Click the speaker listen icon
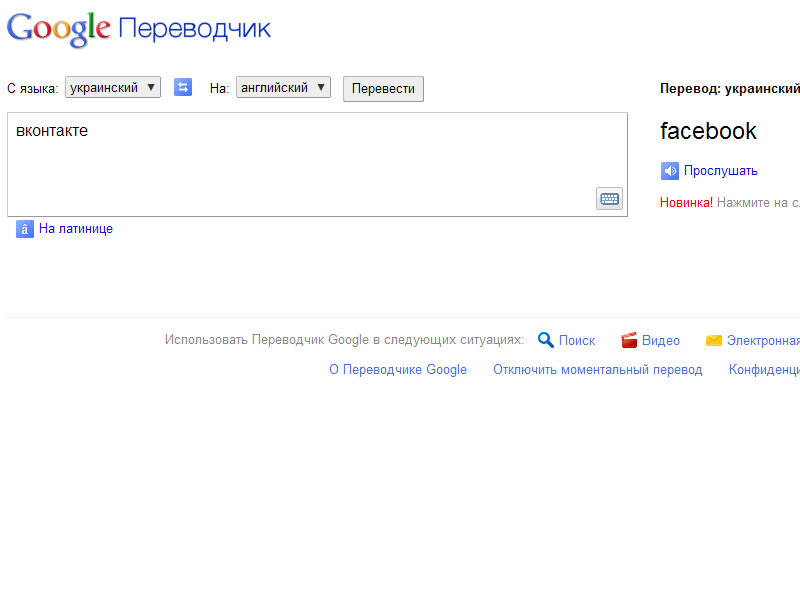Image resolution: width=800 pixels, height=600 pixels. point(669,171)
